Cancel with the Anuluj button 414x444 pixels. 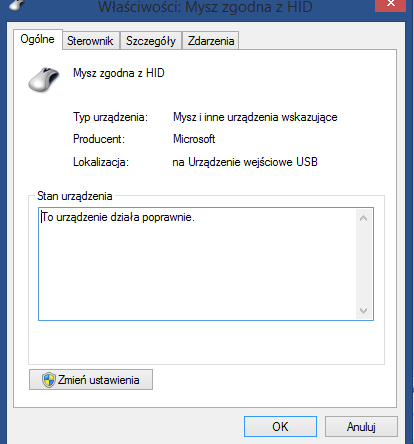point(361,426)
